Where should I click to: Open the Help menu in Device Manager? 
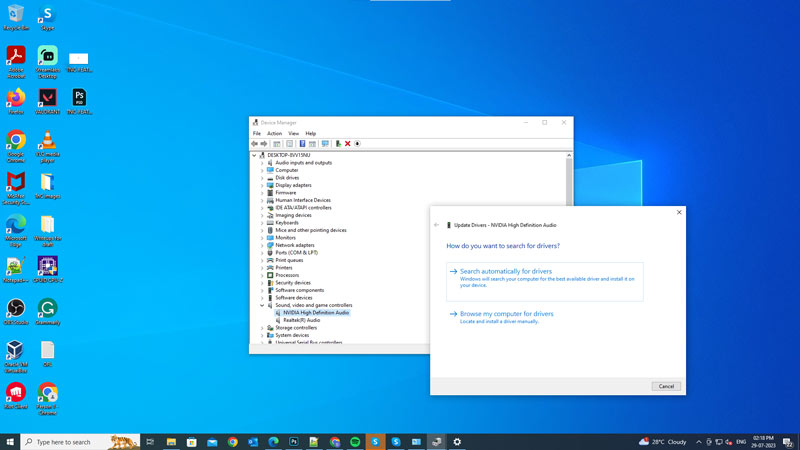pos(311,134)
